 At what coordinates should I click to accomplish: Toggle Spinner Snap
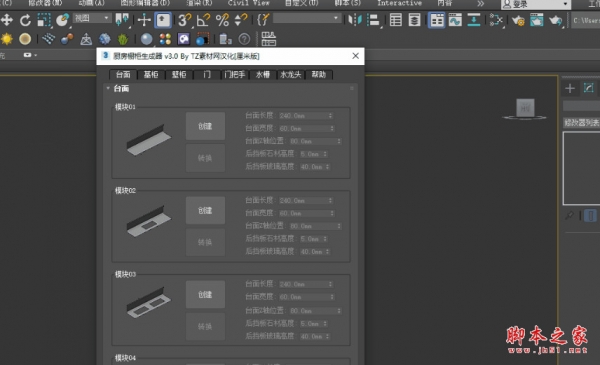pos(241,20)
